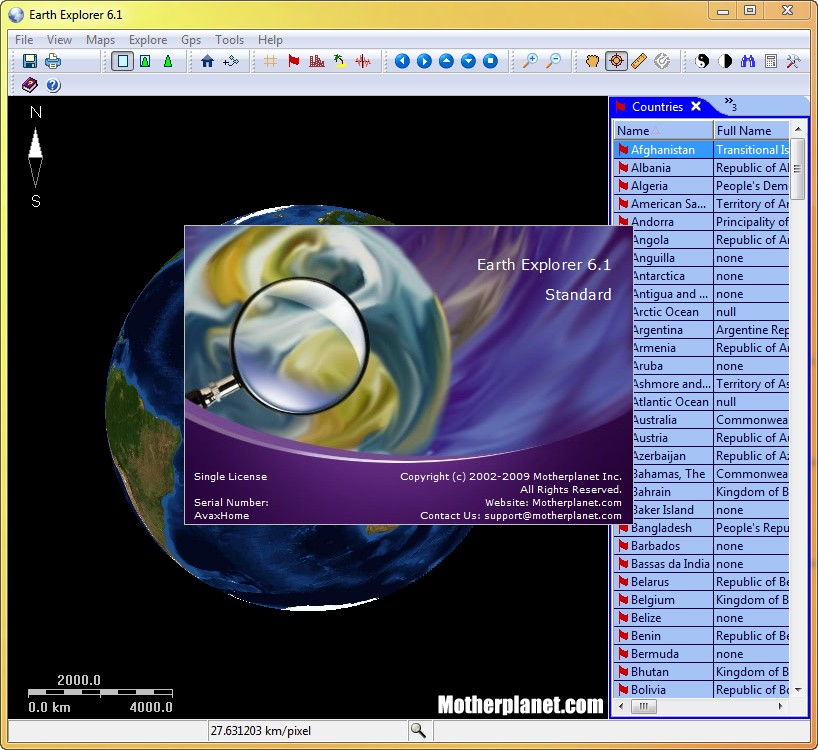Screen dimensions: 818x750
Task: Close the Countries tab with X
Action: 696,106
